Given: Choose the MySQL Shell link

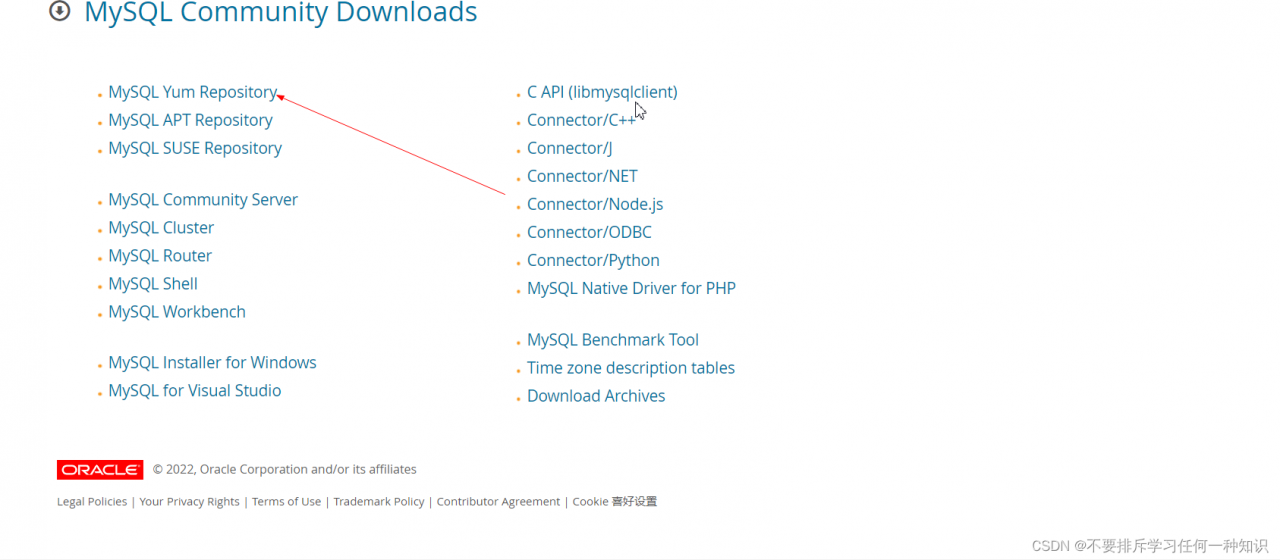Looking at the screenshot, I should tap(153, 284).
